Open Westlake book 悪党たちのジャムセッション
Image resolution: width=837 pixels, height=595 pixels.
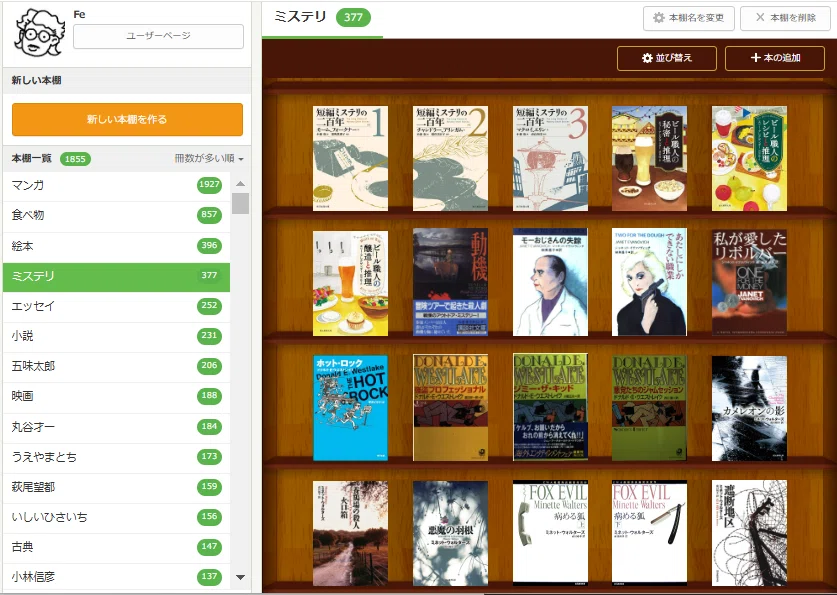click(650, 407)
